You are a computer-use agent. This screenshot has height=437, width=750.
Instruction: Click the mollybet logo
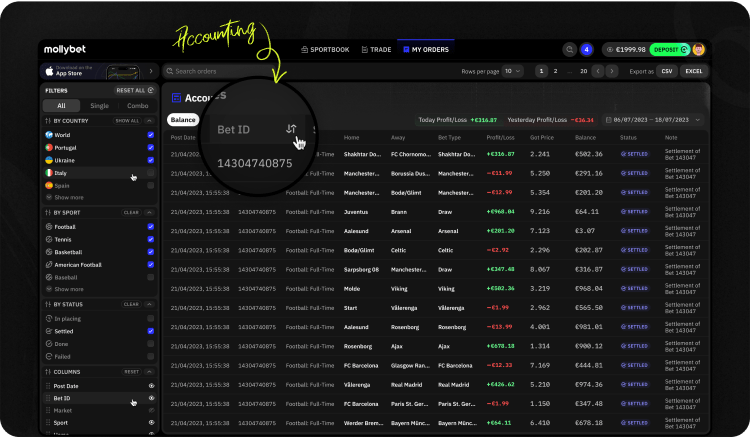[x=67, y=49]
